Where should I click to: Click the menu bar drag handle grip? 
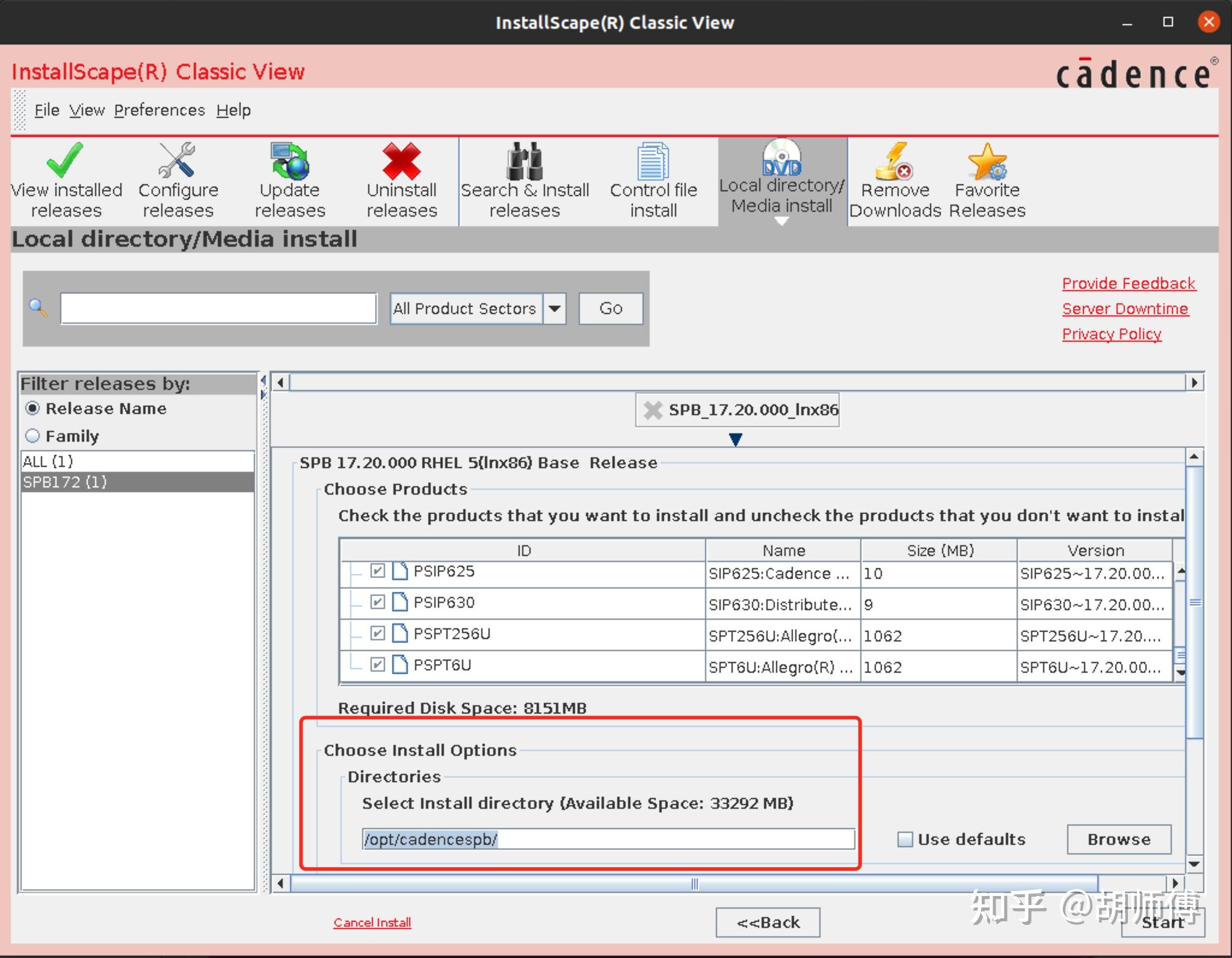(x=20, y=110)
